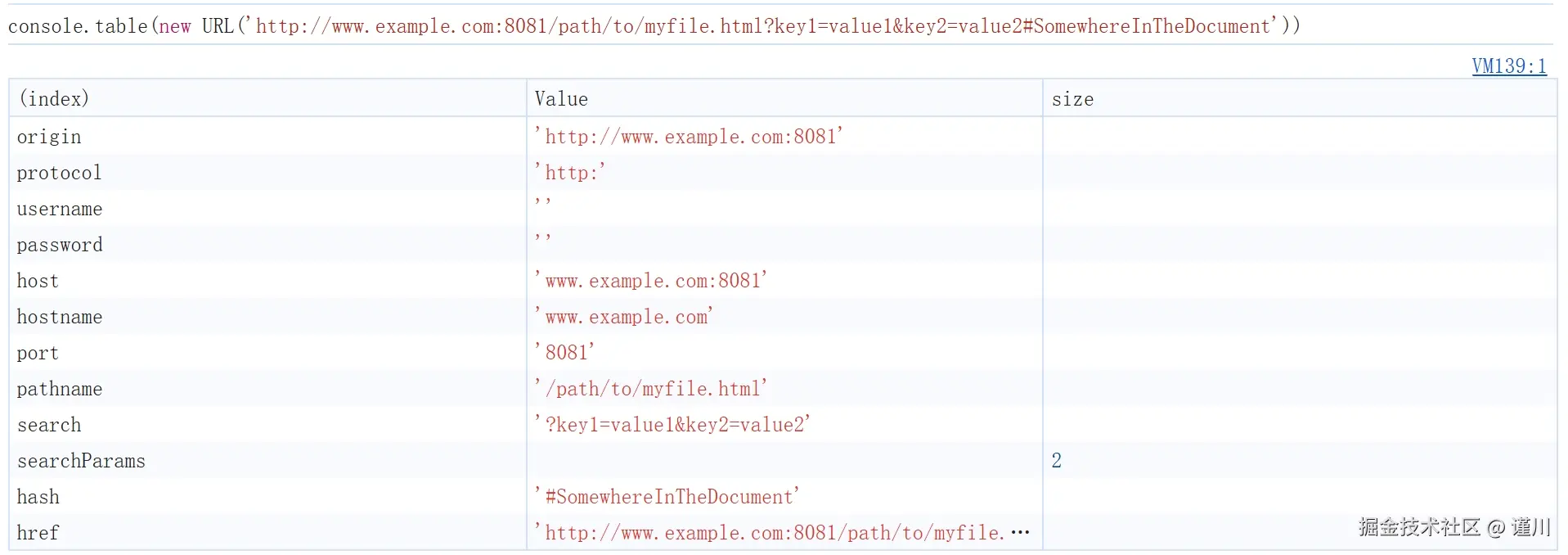
Task: Click the origin value 'http://www.example.com:8081'
Action: point(689,136)
